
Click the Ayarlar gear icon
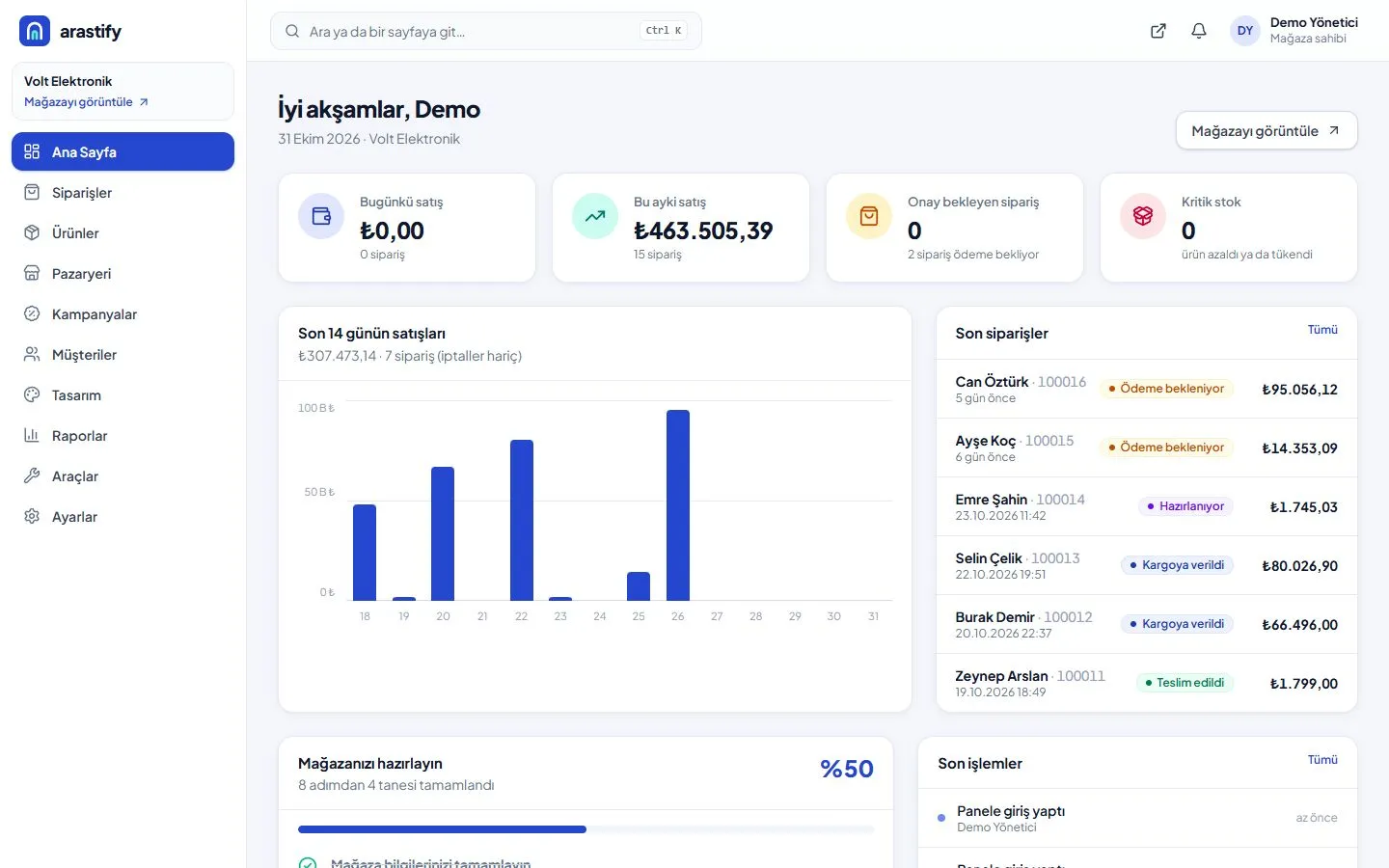(x=32, y=516)
